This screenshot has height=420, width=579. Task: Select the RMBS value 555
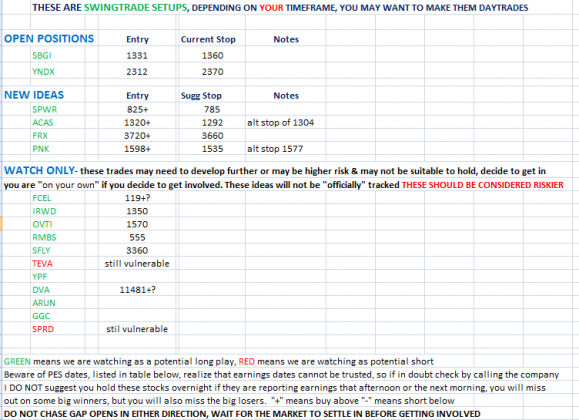(x=137, y=238)
